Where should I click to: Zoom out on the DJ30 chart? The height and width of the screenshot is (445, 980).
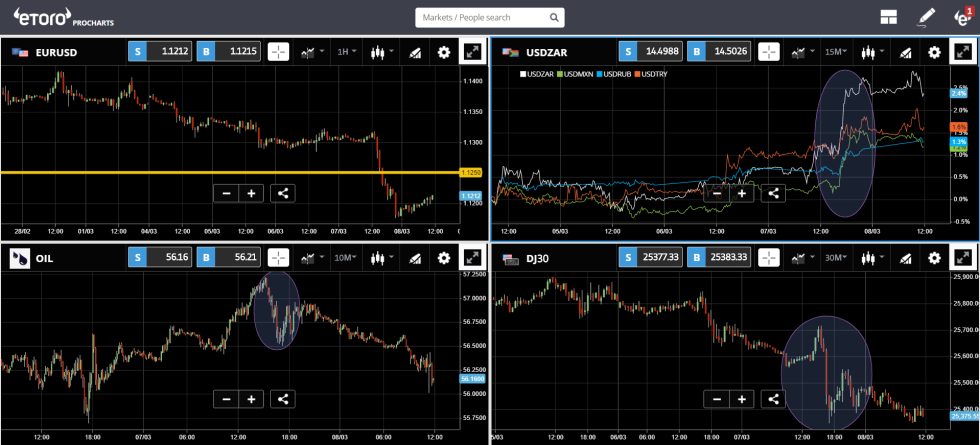tap(716, 399)
